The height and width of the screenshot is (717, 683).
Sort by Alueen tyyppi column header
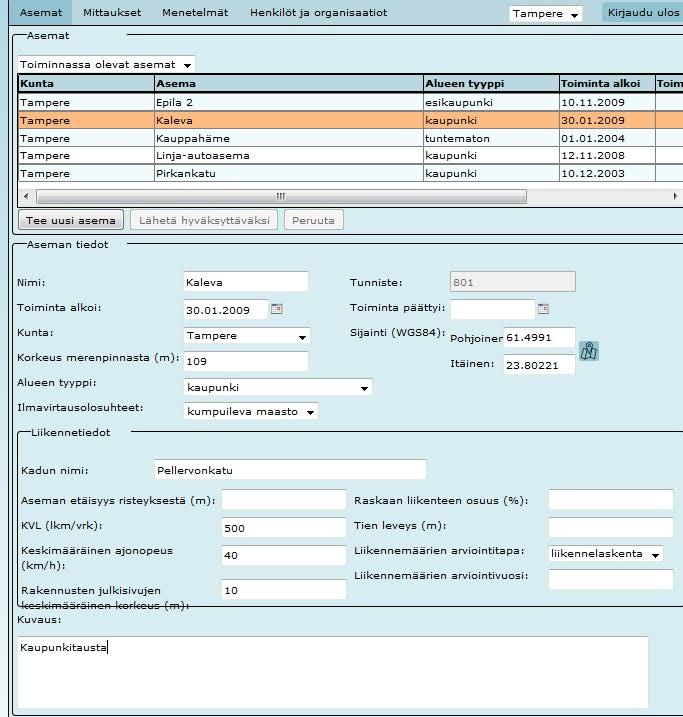coord(491,84)
